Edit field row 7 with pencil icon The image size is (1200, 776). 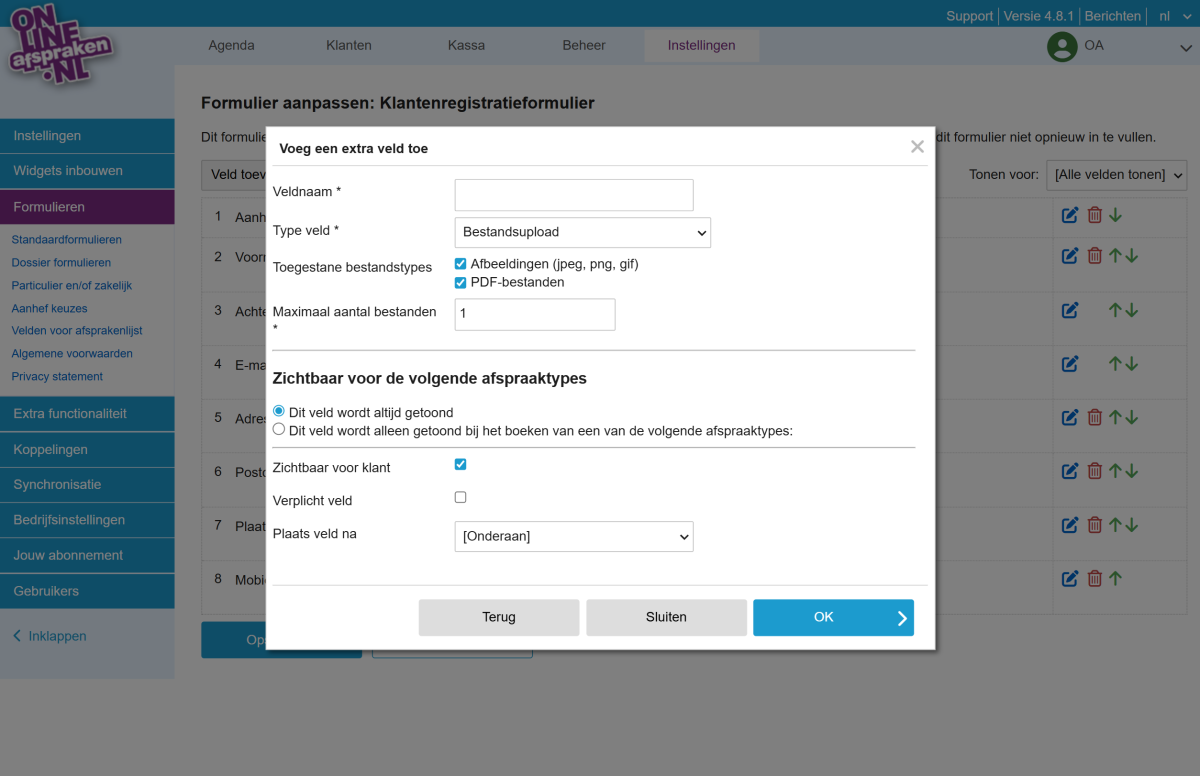click(1070, 524)
